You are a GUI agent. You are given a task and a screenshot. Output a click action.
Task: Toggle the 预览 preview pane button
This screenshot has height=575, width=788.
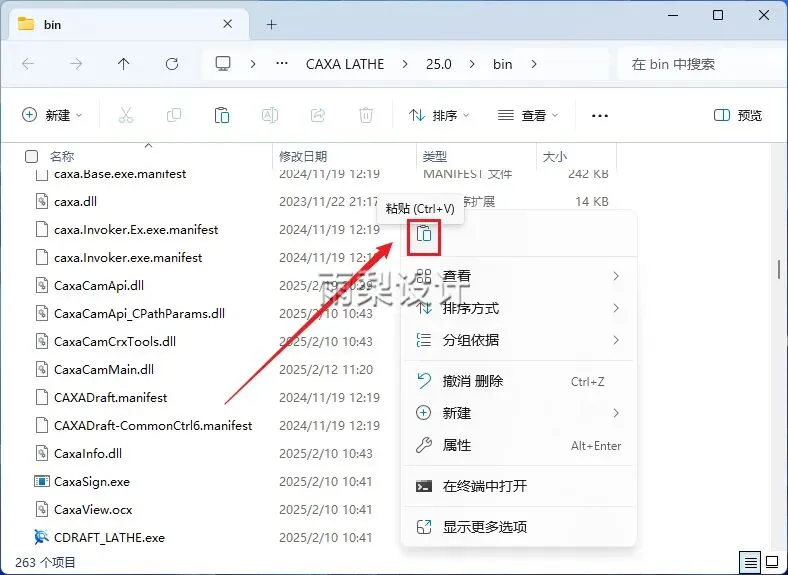(738, 116)
